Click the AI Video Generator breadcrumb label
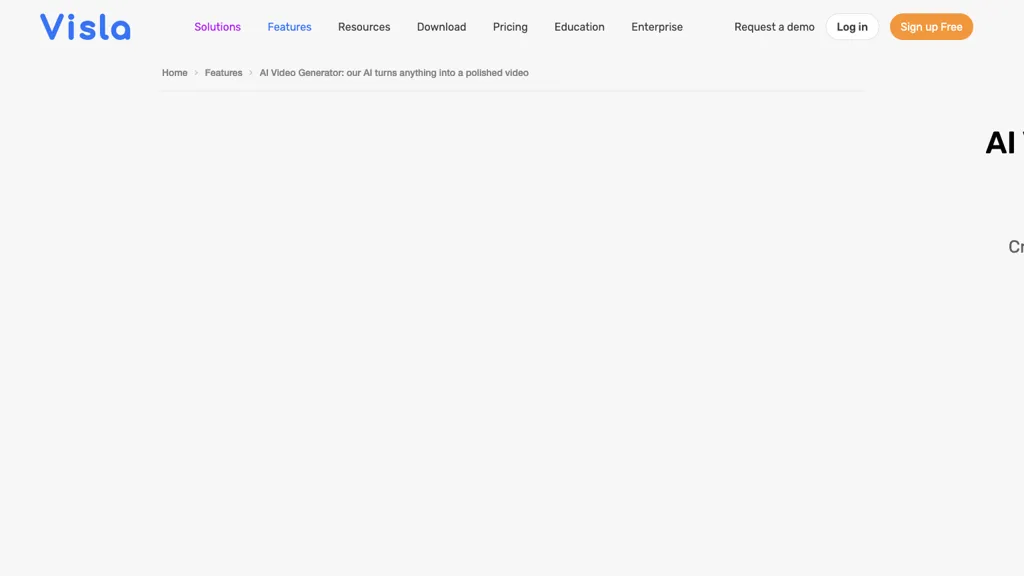The width and height of the screenshot is (1024, 576). [394, 72]
